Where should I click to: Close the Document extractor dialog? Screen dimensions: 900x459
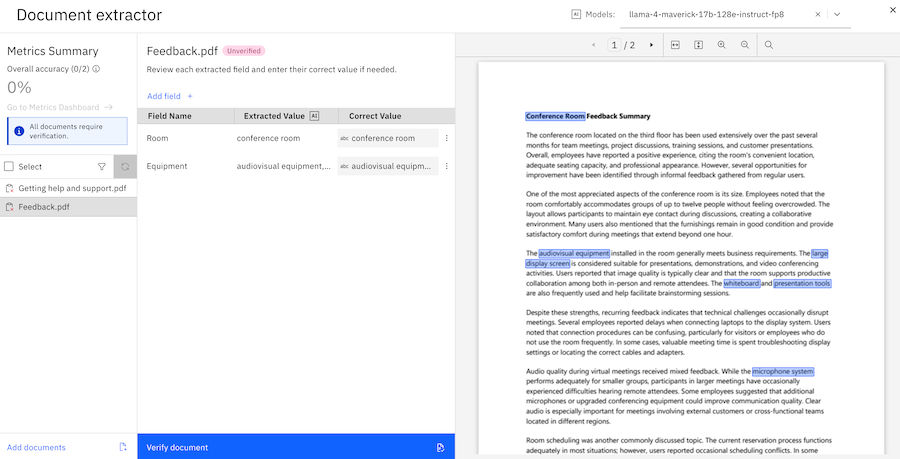893,9
